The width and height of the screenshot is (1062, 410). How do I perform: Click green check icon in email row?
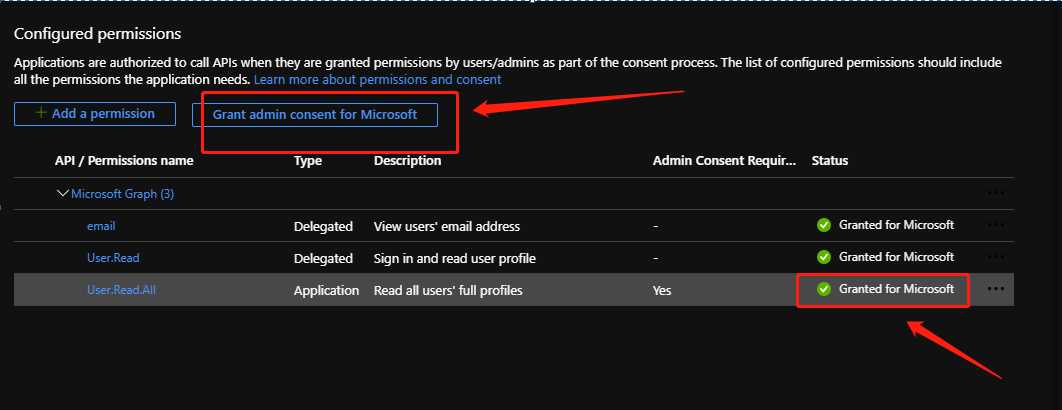(824, 225)
